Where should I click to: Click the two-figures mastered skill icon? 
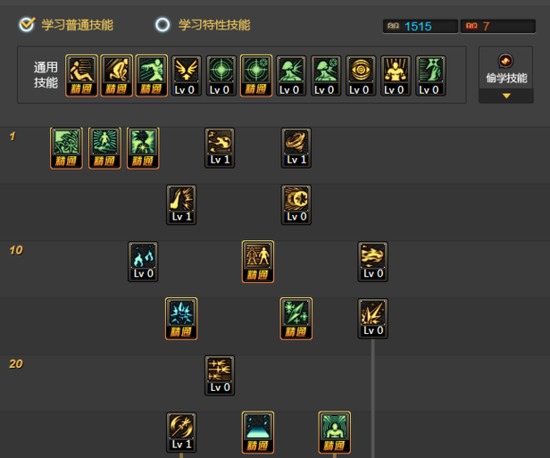[258, 262]
